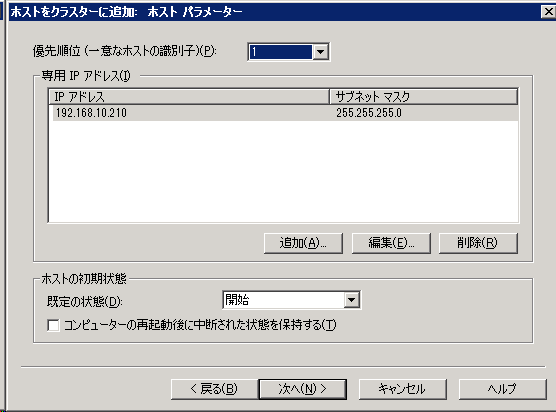
Task: Click the IP アドレス column header
Action: 189,96
